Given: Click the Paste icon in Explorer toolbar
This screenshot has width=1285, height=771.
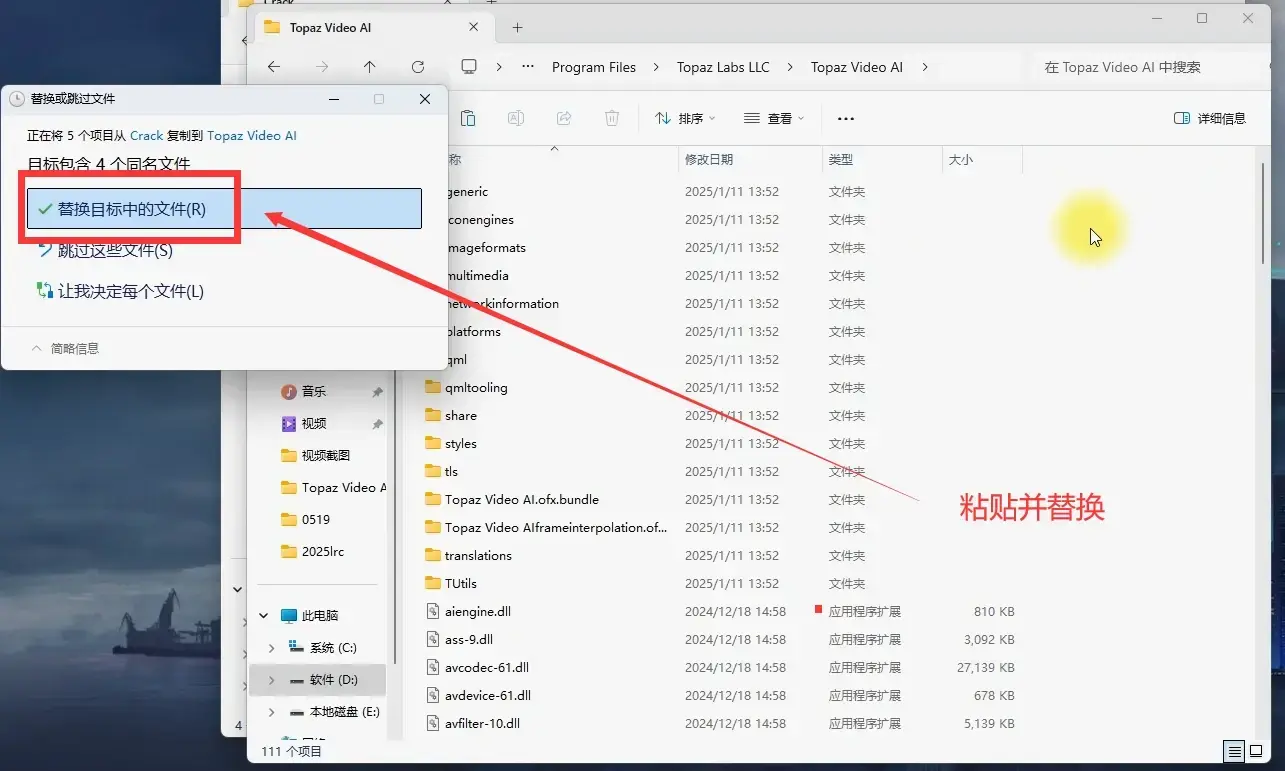Looking at the screenshot, I should tap(467, 118).
